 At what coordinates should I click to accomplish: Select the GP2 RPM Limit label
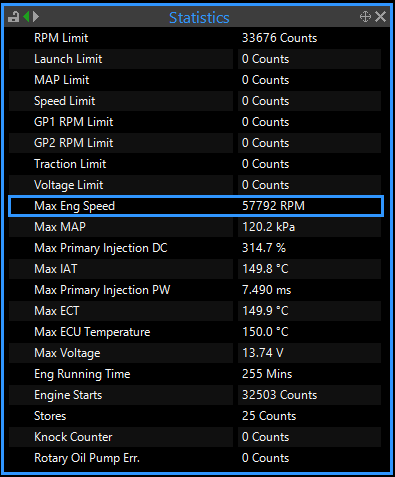coord(74,143)
